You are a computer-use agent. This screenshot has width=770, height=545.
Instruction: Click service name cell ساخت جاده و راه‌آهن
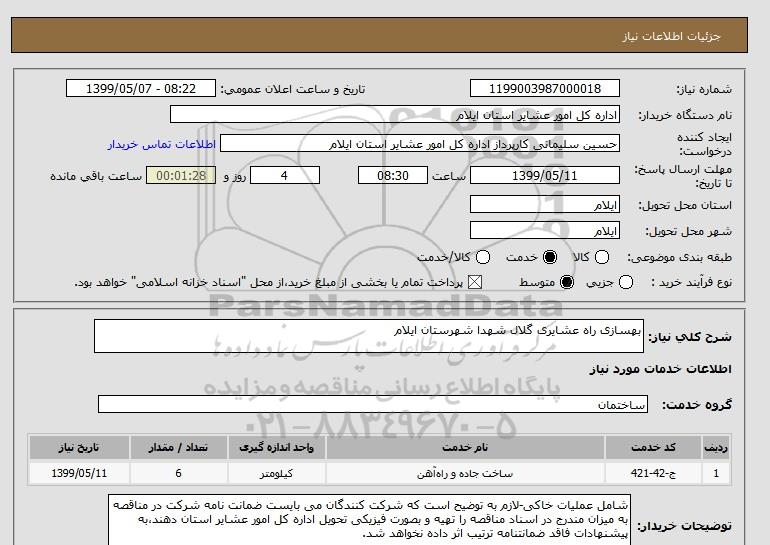click(465, 473)
